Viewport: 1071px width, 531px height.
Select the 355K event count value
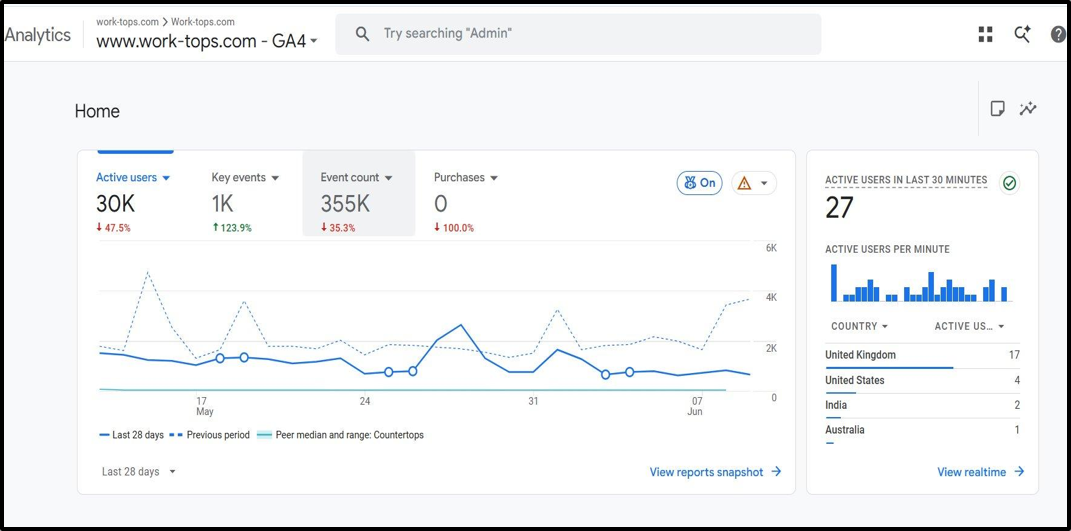point(346,204)
